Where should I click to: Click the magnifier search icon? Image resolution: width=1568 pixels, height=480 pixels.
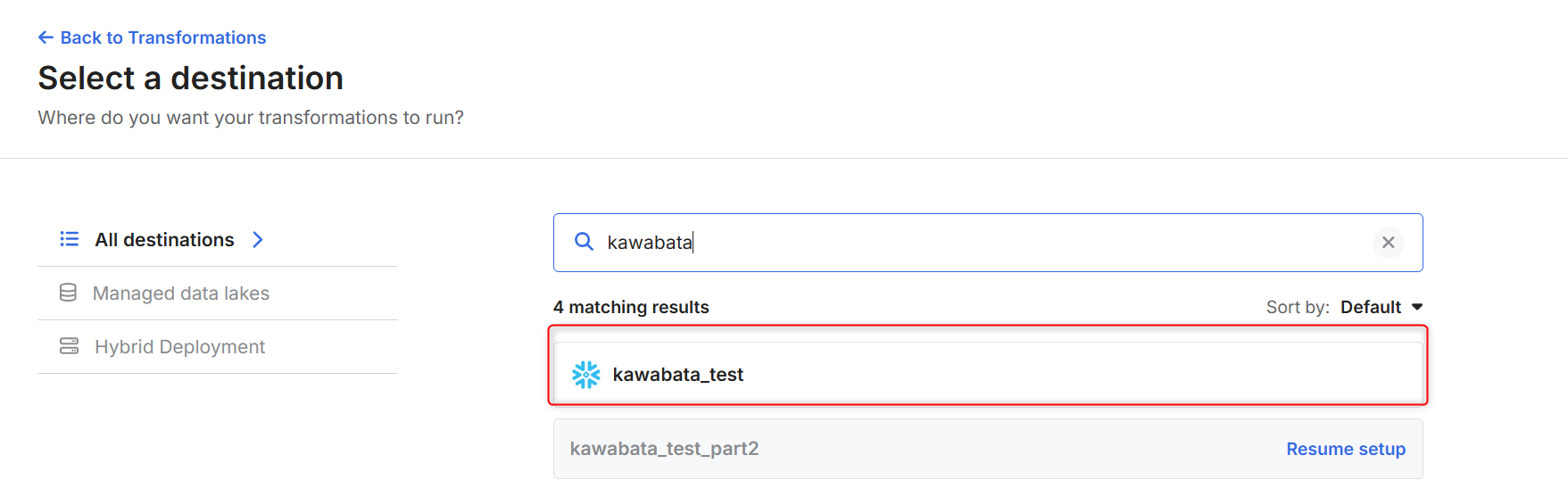[x=584, y=242]
